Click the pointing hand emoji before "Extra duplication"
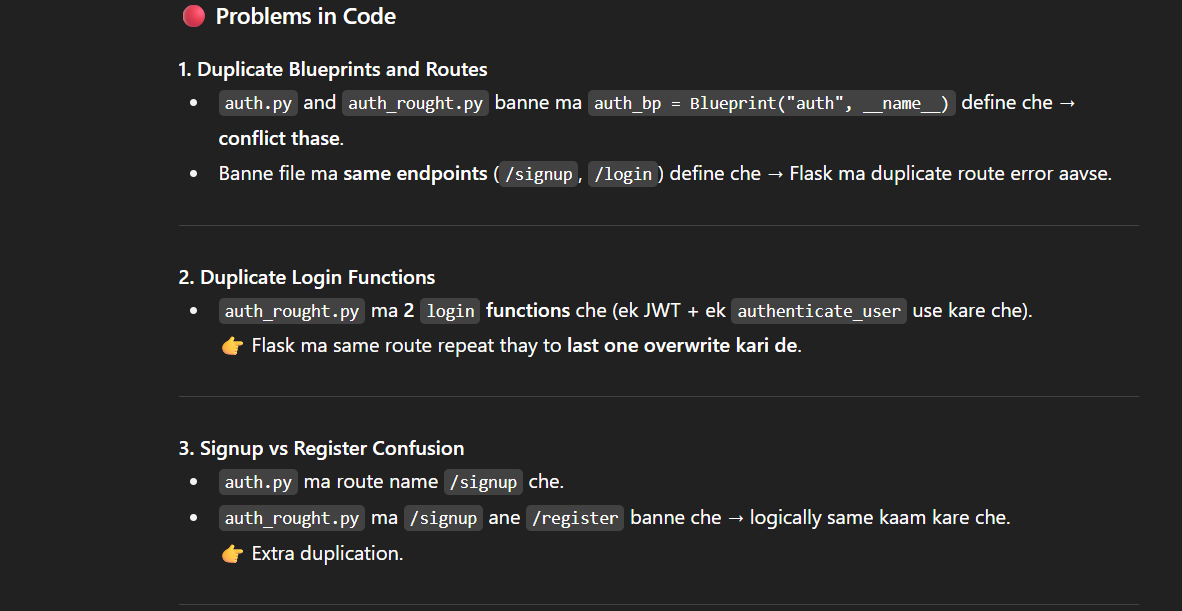This screenshot has height=611, width=1182. click(x=232, y=553)
